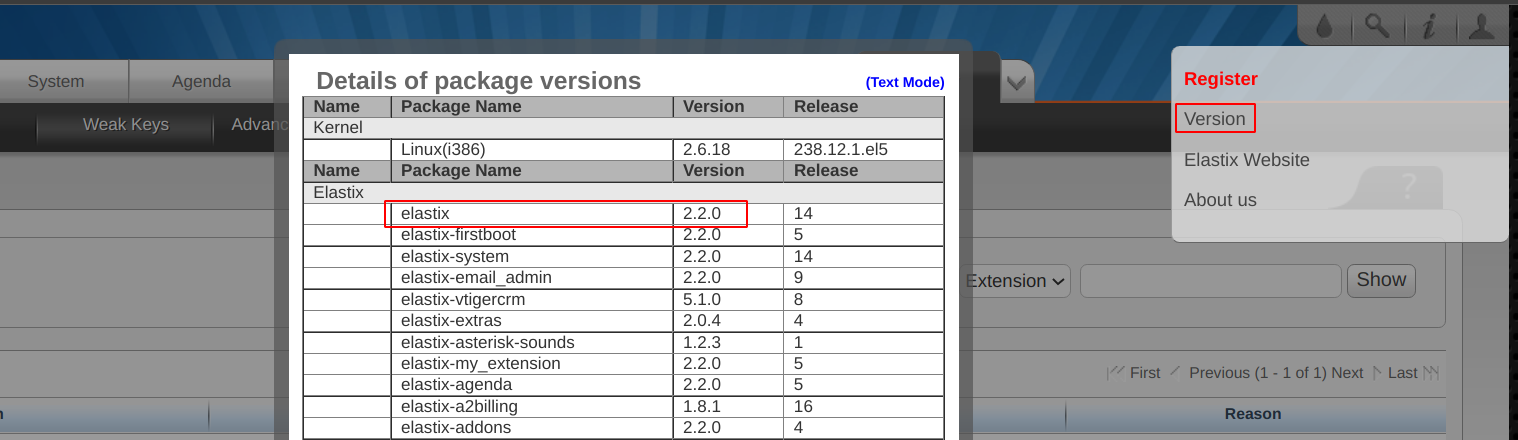This screenshot has width=1518, height=440.
Task: Click elastix-addons package name
Action: 456,427
